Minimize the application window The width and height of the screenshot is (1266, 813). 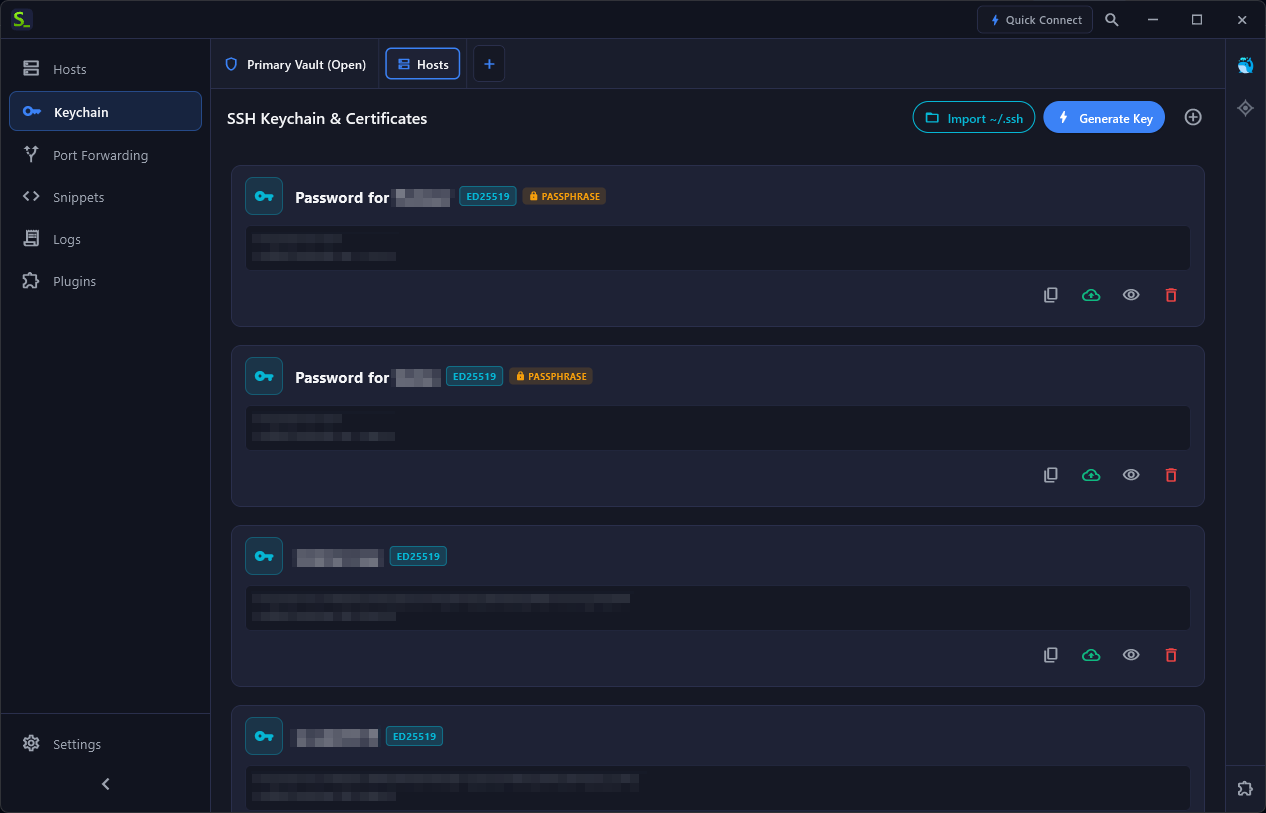1153,20
